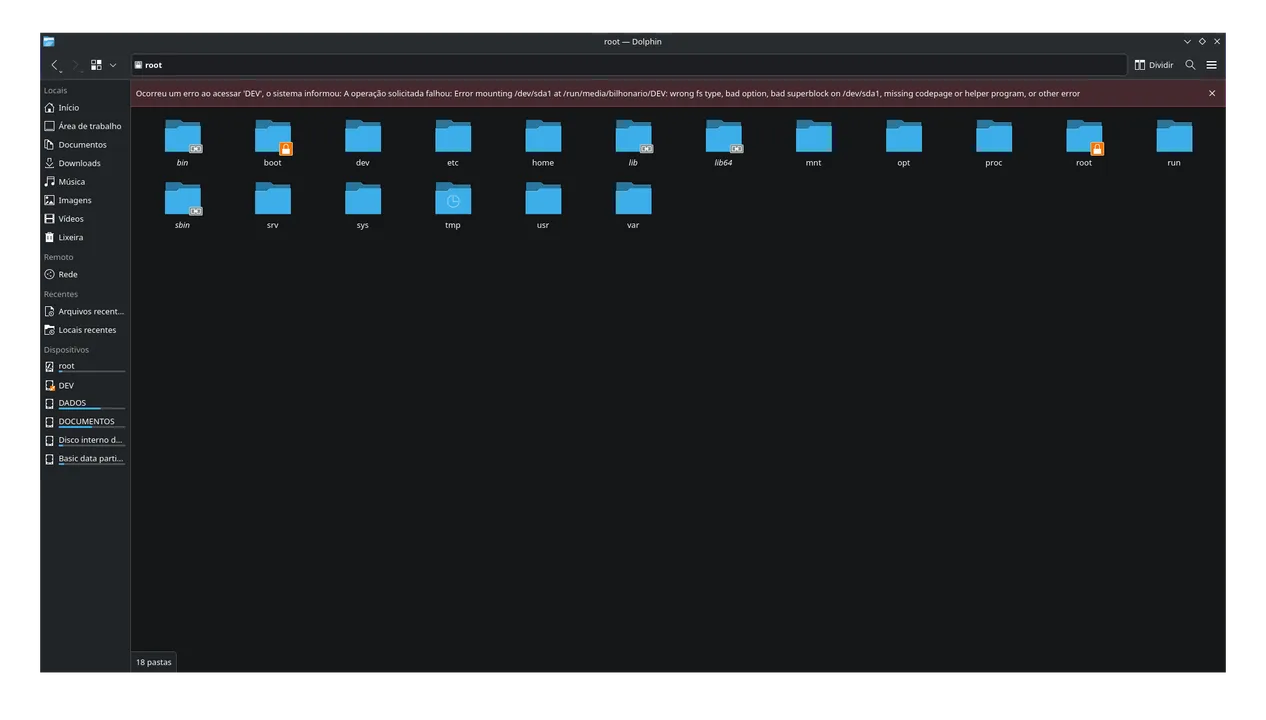This screenshot has height=720, width=1266.
Task: Click the root location path bar
Action: [x=629, y=65]
